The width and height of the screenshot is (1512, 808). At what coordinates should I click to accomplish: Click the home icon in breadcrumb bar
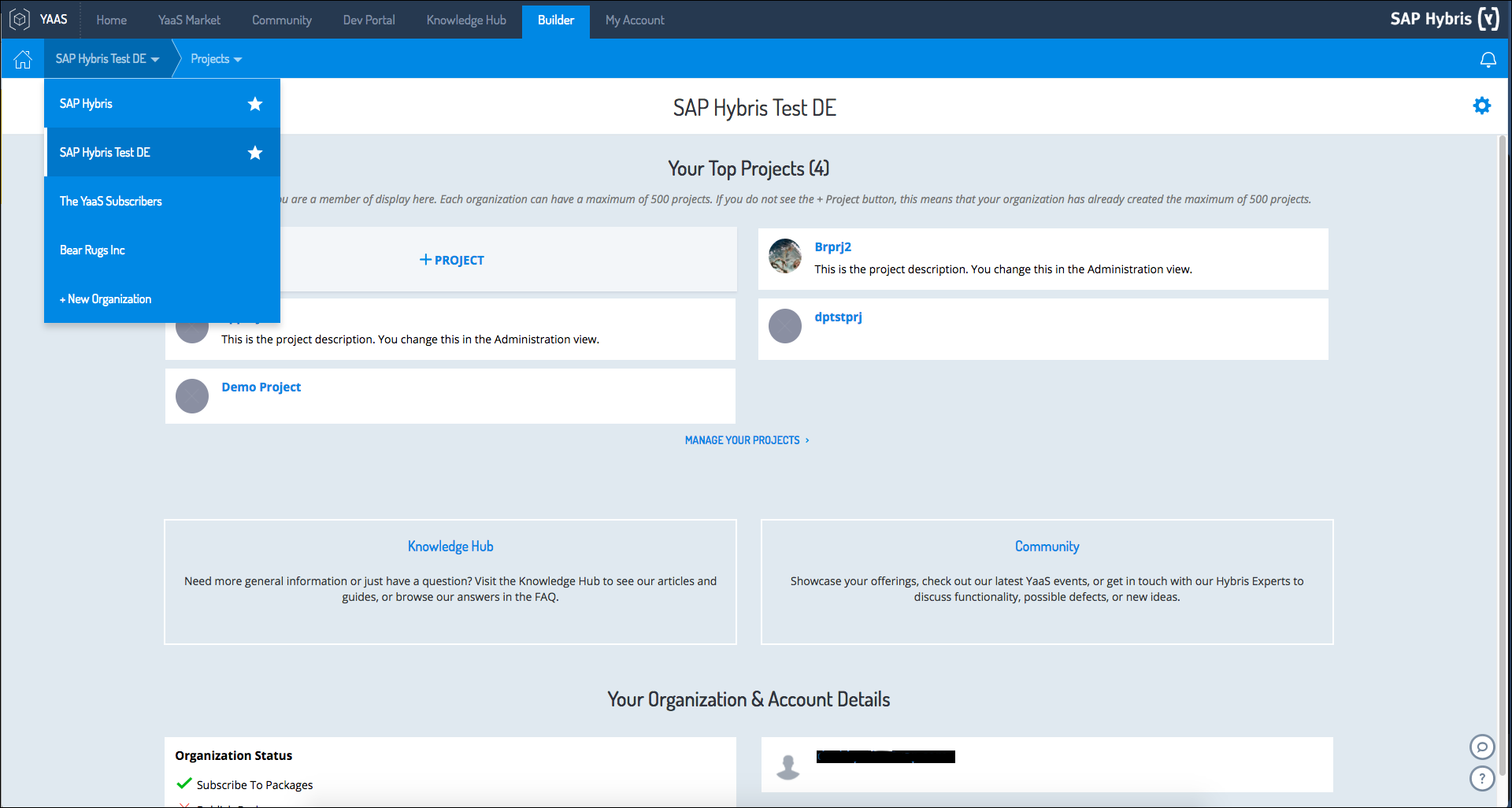tap(23, 59)
